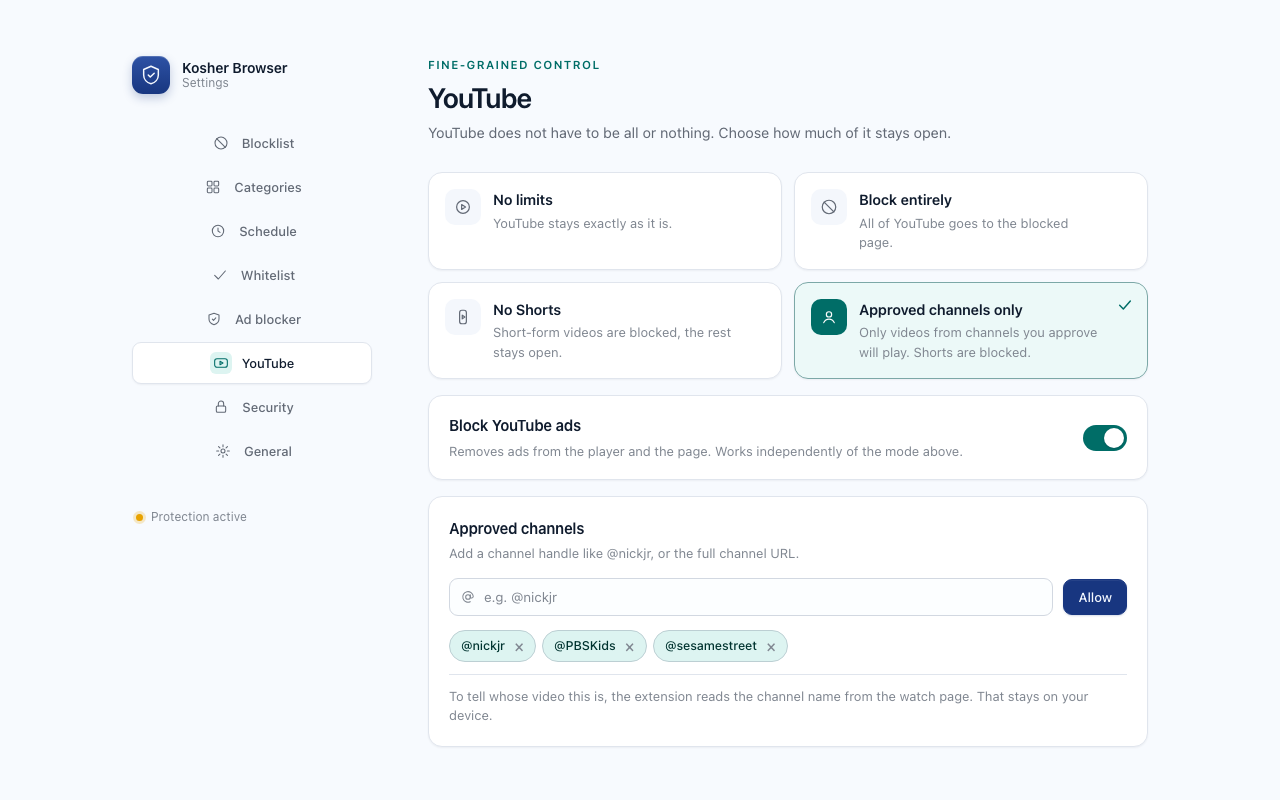Image resolution: width=1280 pixels, height=800 pixels.
Task: Click the blocked-circle icon on Block entirely card
Action: point(829,207)
